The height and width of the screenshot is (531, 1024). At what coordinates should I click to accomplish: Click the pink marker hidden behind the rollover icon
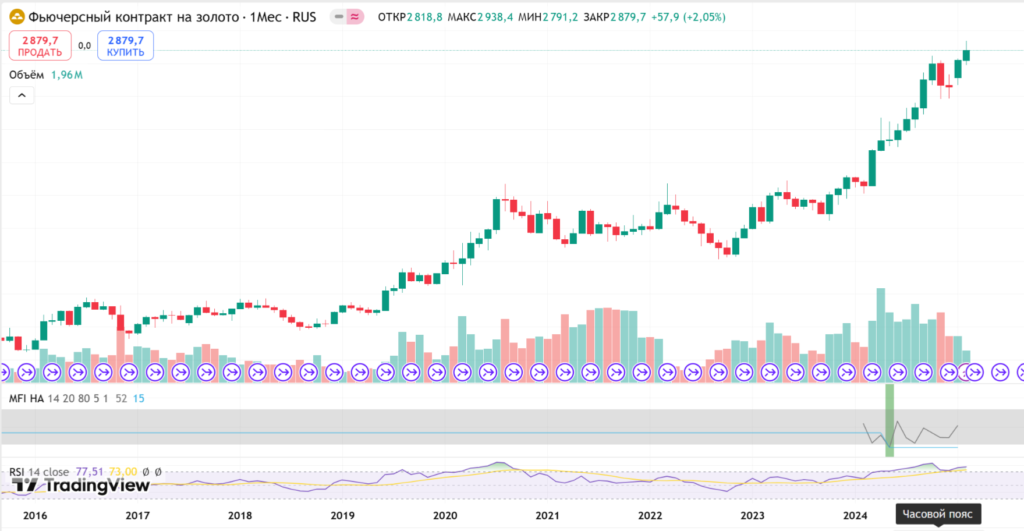(x=965, y=373)
